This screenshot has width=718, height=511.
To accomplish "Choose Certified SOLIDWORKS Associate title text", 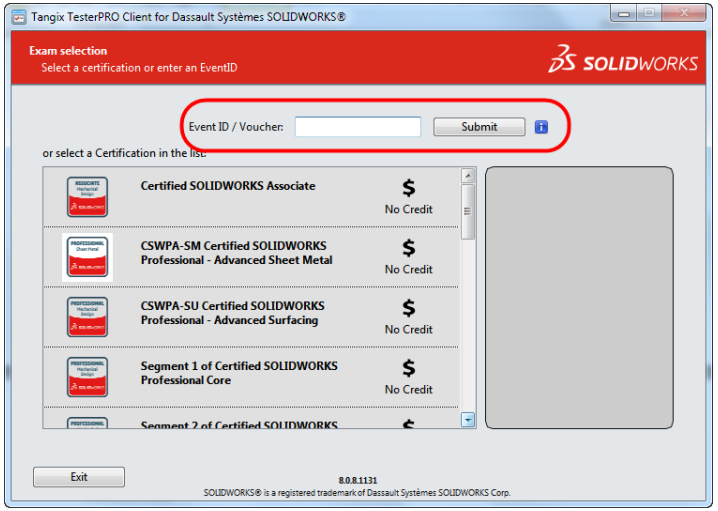I will 228,186.
